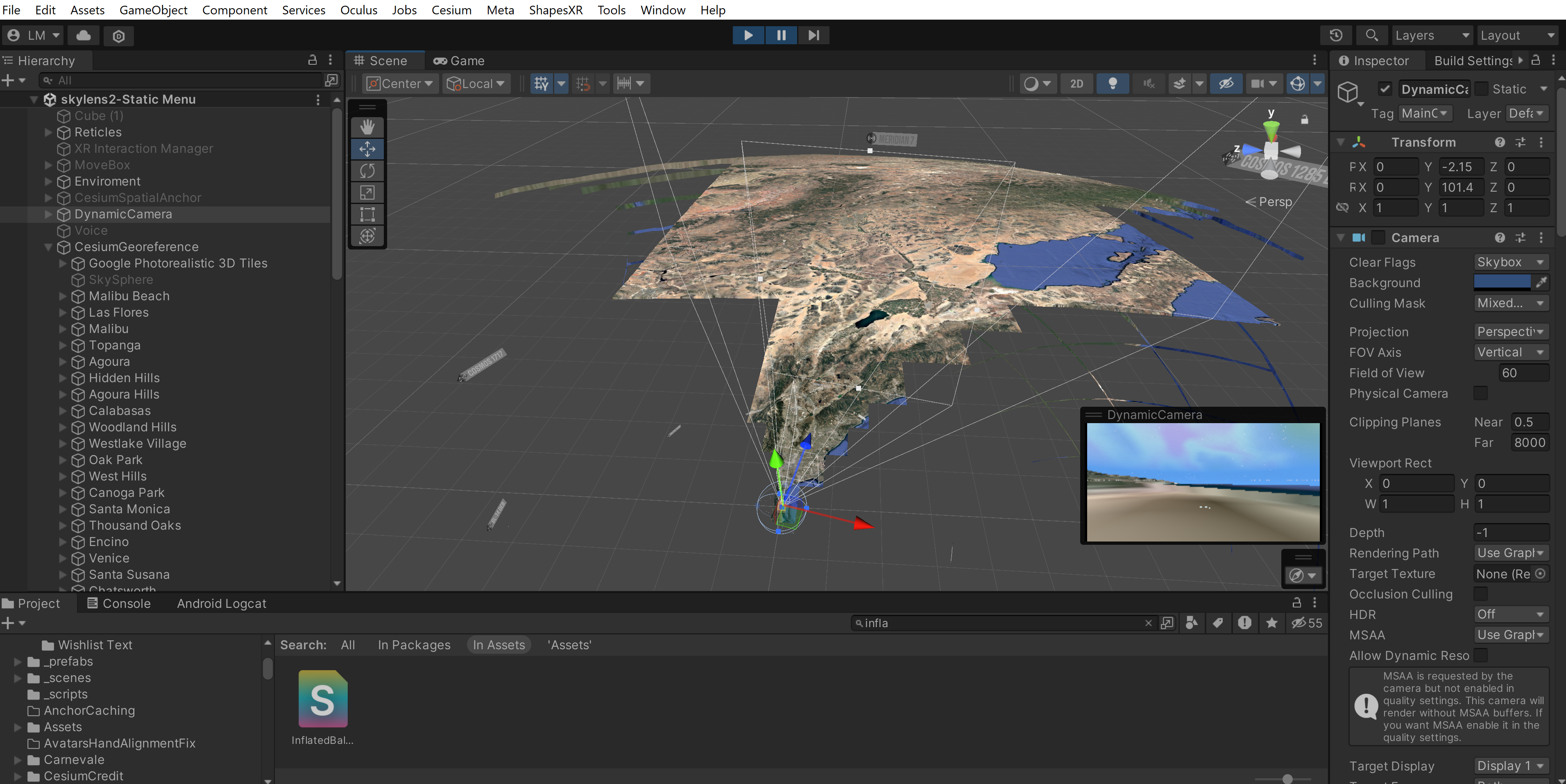Select the Hand view tool
This screenshot has width=1566, height=784.
(x=367, y=127)
